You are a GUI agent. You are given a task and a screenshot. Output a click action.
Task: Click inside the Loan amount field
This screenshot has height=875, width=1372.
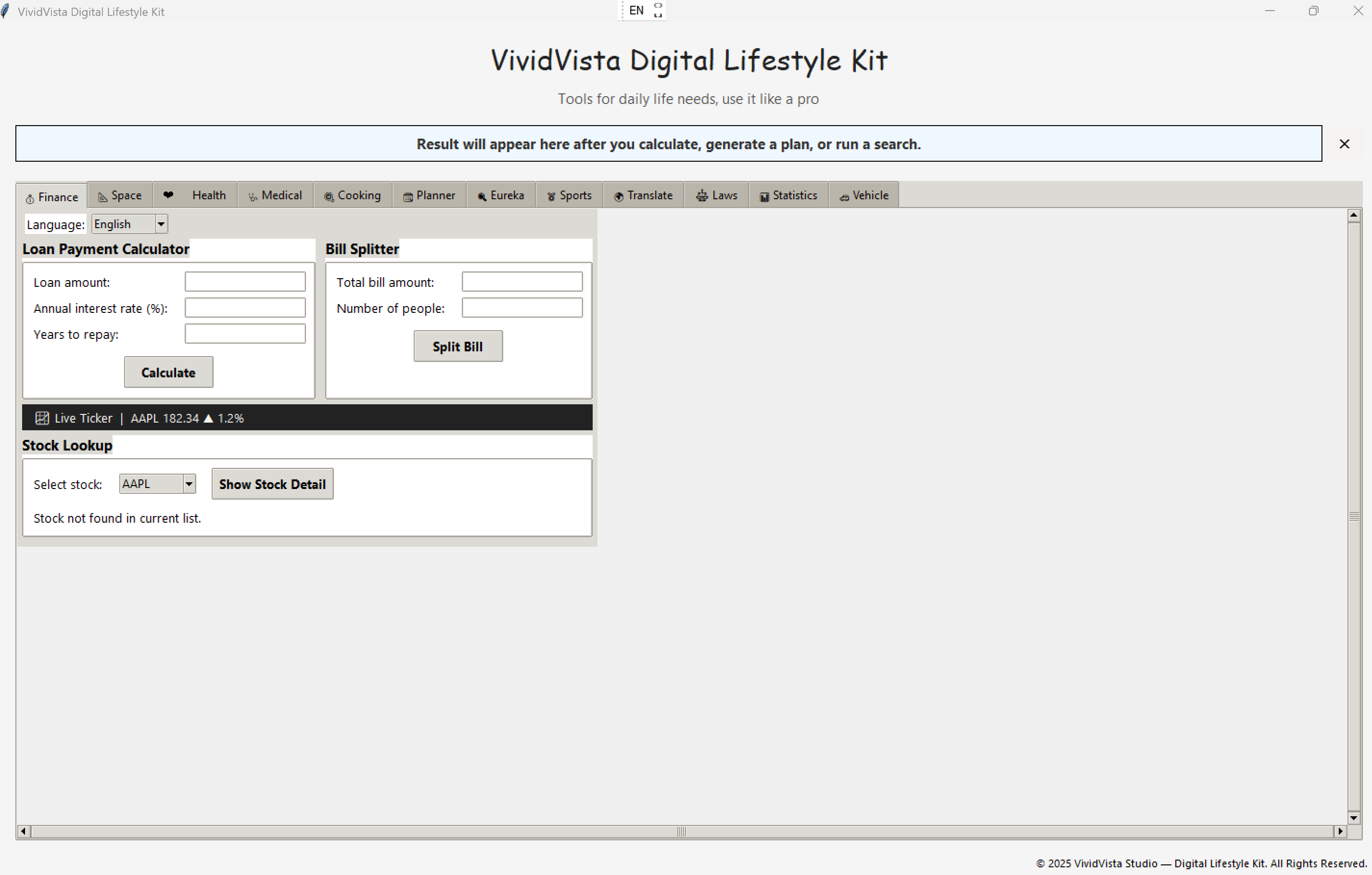tap(244, 281)
